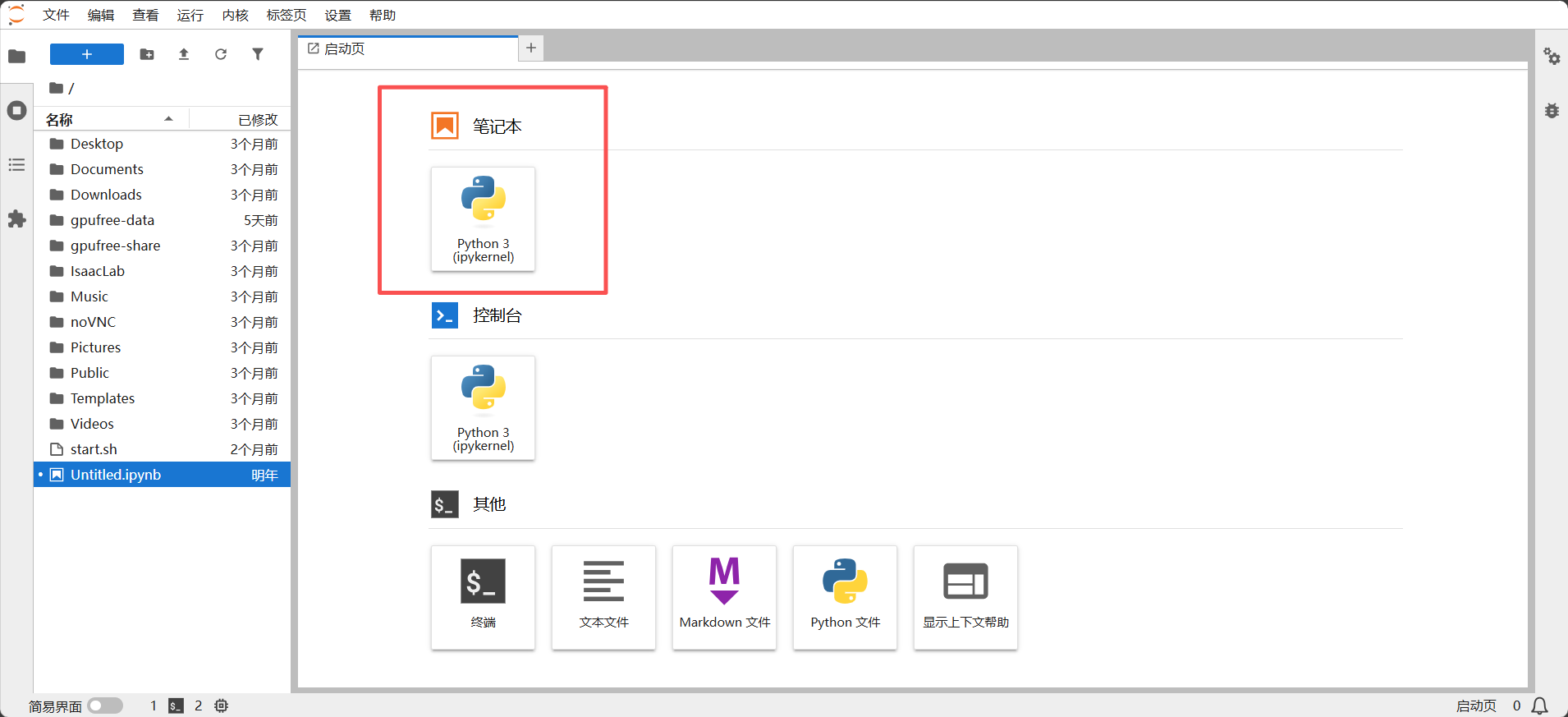Refresh the file browser list
1568x717 pixels.
(x=221, y=54)
